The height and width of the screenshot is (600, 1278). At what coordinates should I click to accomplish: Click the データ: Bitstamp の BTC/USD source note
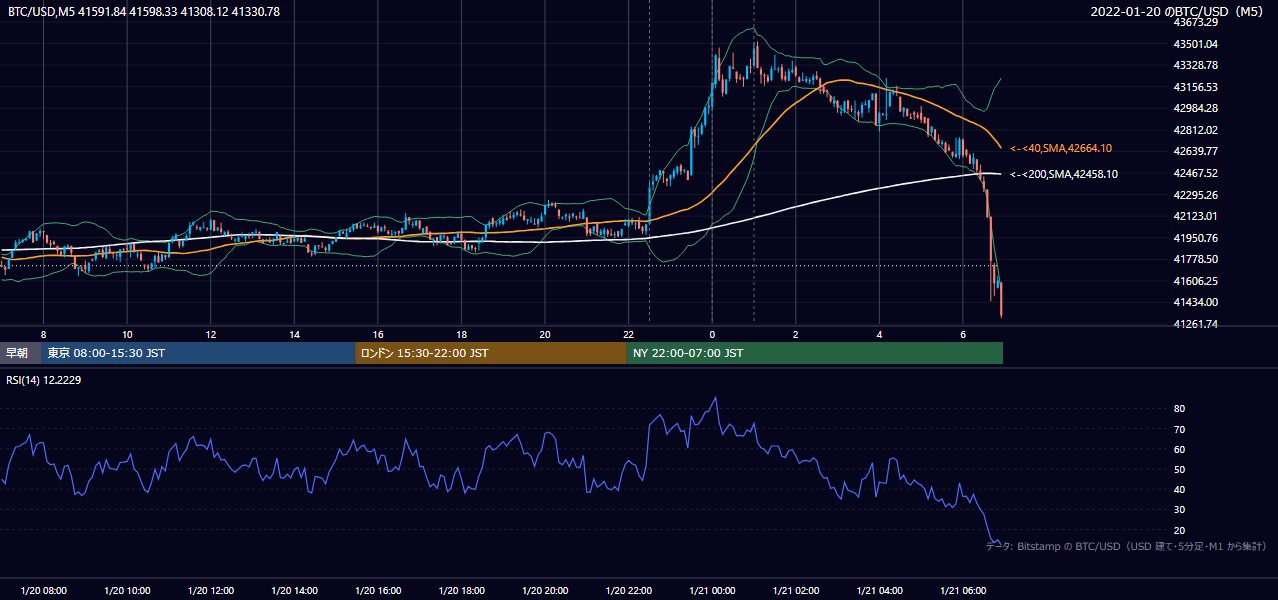[x=1127, y=546]
